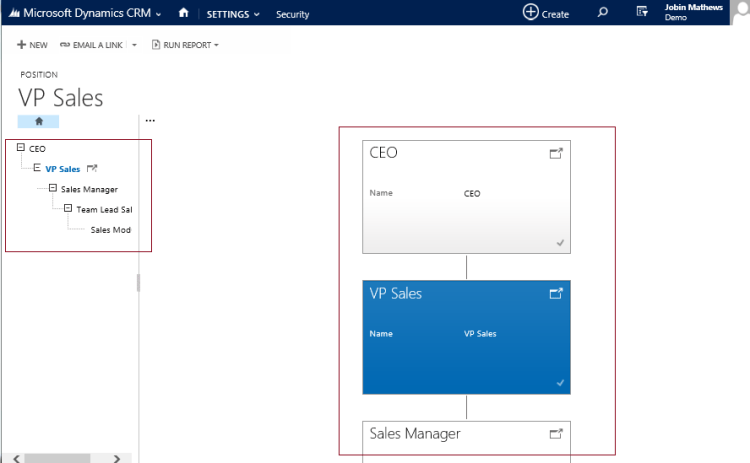Open the VP Sales tile pop-out icon
This screenshot has width=750, height=463.
click(556, 293)
